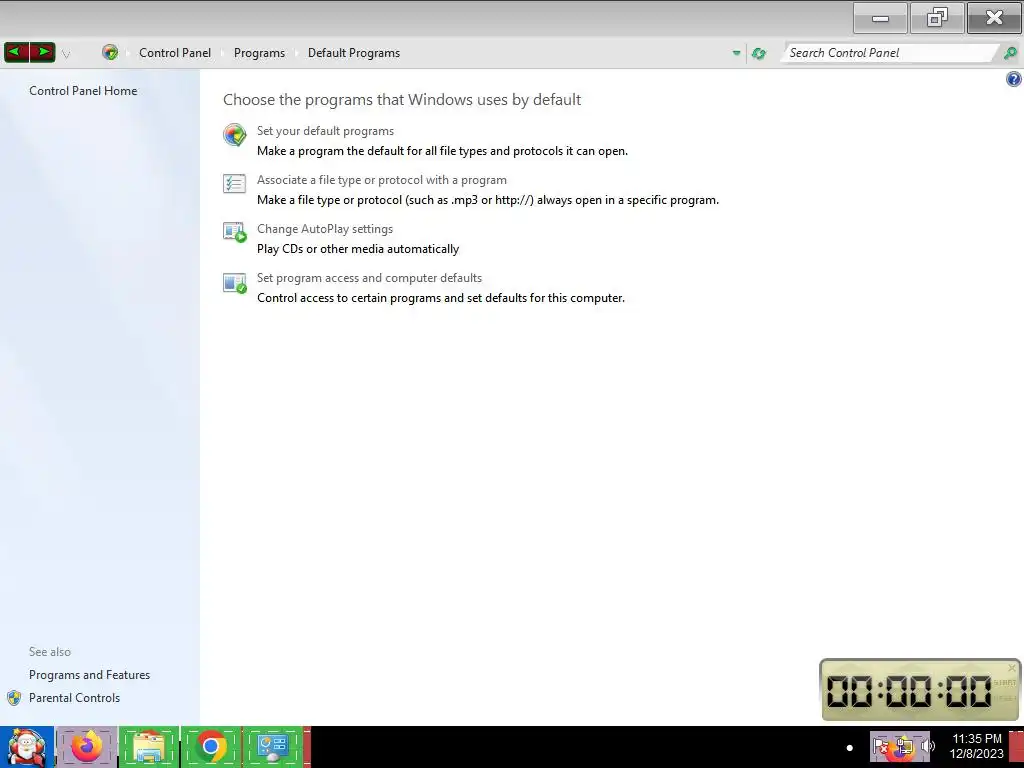Open recent pages dropdown beside navigation arrows
1024x768 pixels.
click(66, 54)
